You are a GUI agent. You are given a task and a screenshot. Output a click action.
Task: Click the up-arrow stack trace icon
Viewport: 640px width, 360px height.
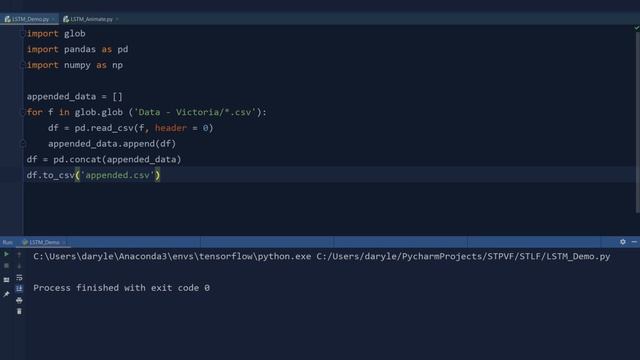click(19, 255)
